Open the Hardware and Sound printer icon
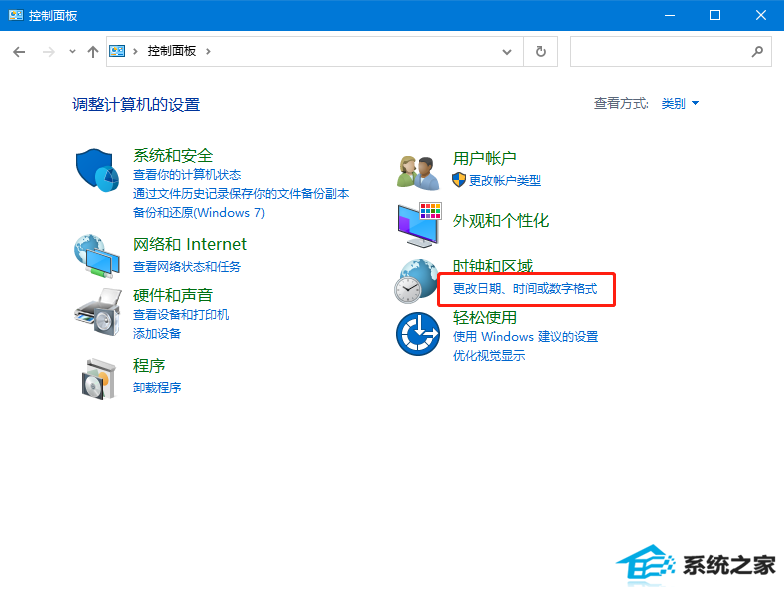This screenshot has width=784, height=592. [x=98, y=312]
